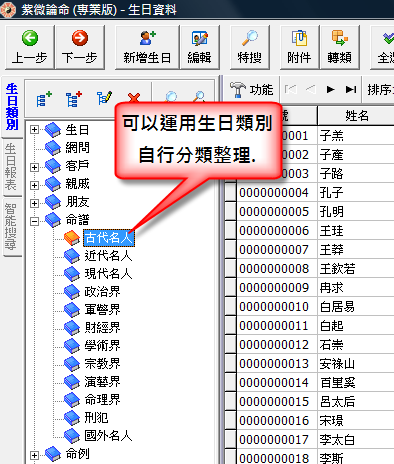Open the 特搜 special search
This screenshot has height=464, width=394.
tap(250, 47)
